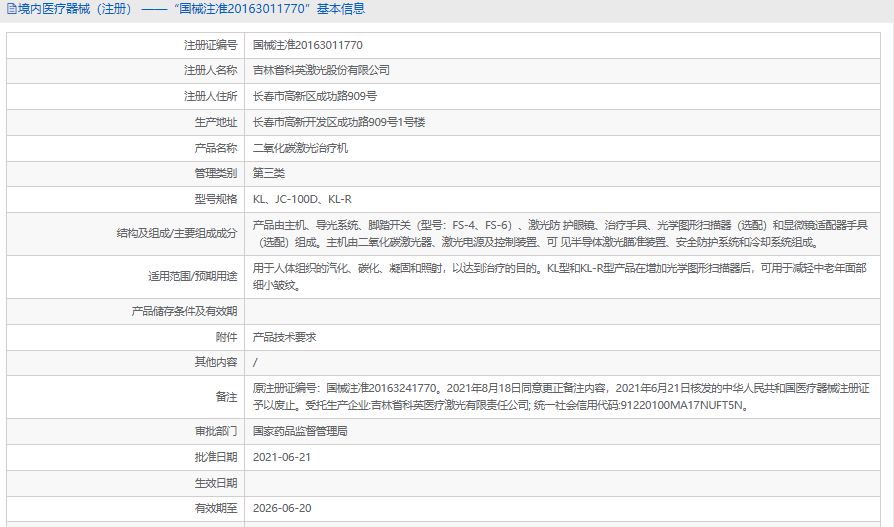
Task: Select approval date 2021-06-21
Action: [x=282, y=457]
